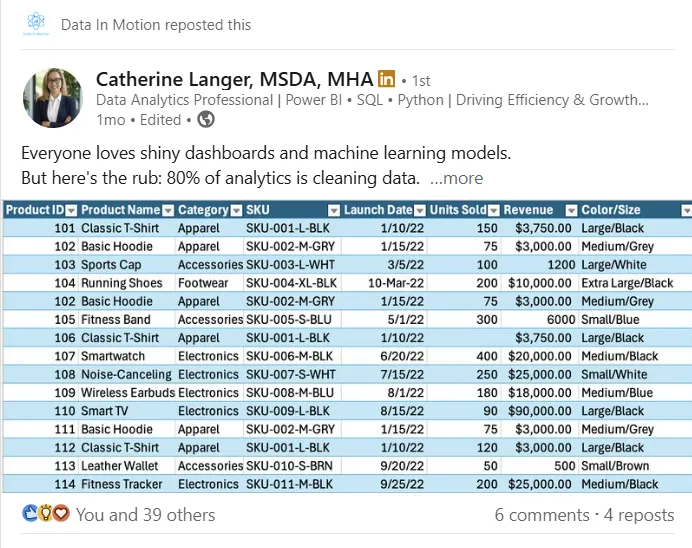Open Category column filter dropdown
The width and height of the screenshot is (692, 548).
tap(237, 210)
